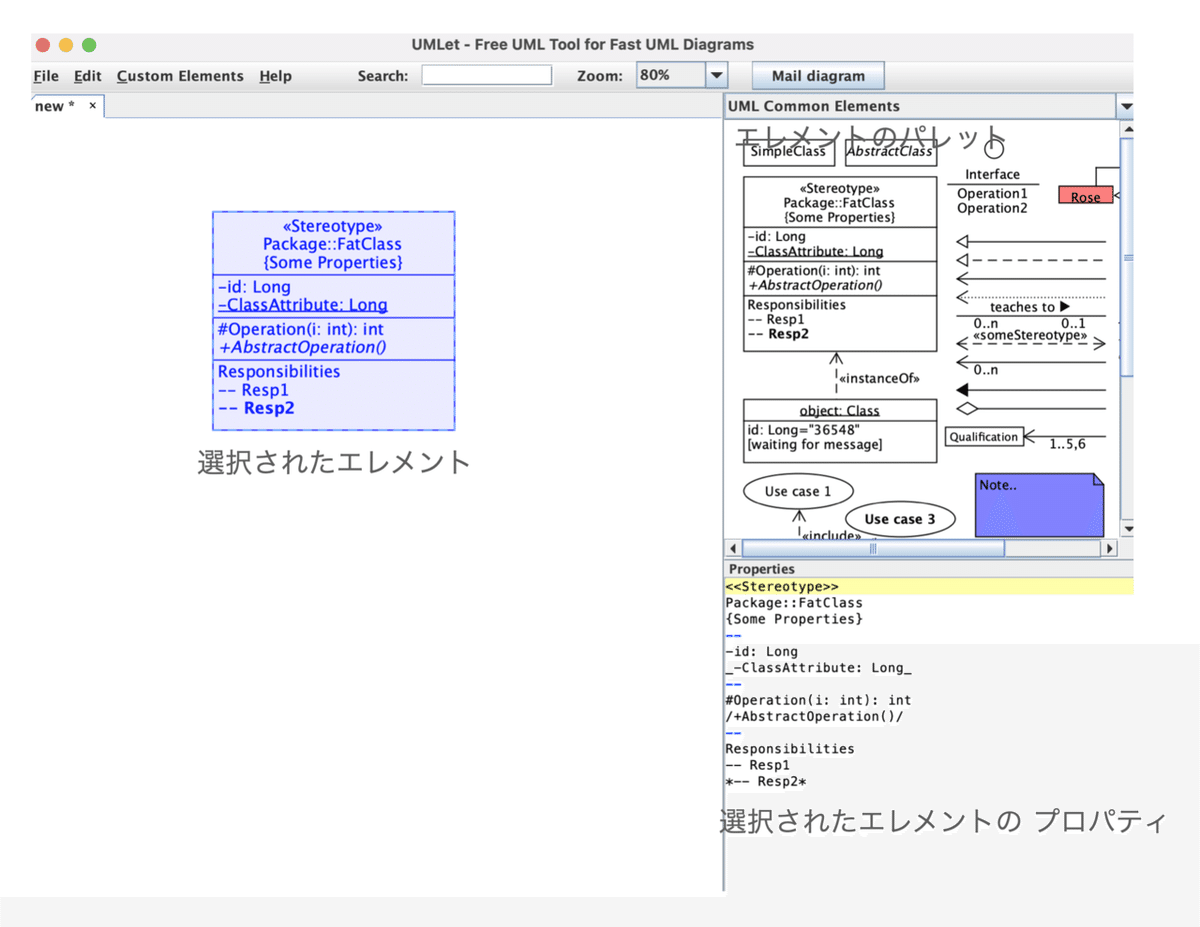
Task: Select the FatClass element on the canvas
Action: click(x=334, y=321)
